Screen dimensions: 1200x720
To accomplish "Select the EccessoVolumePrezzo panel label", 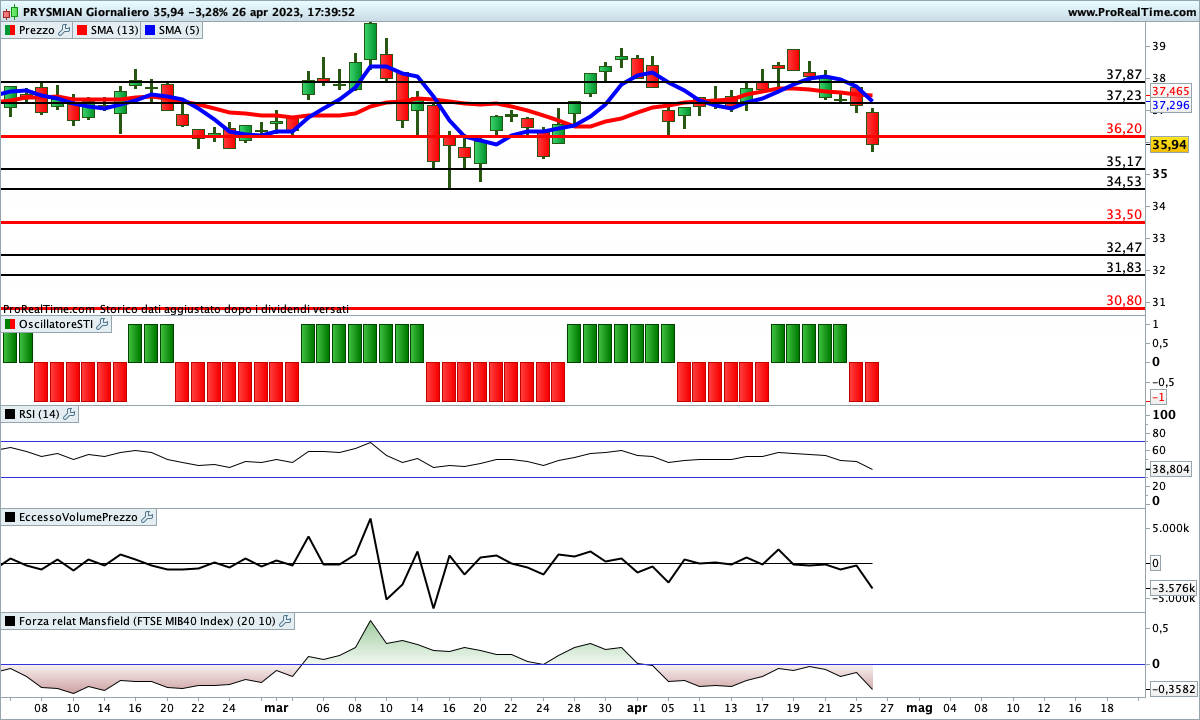I will coord(79,517).
